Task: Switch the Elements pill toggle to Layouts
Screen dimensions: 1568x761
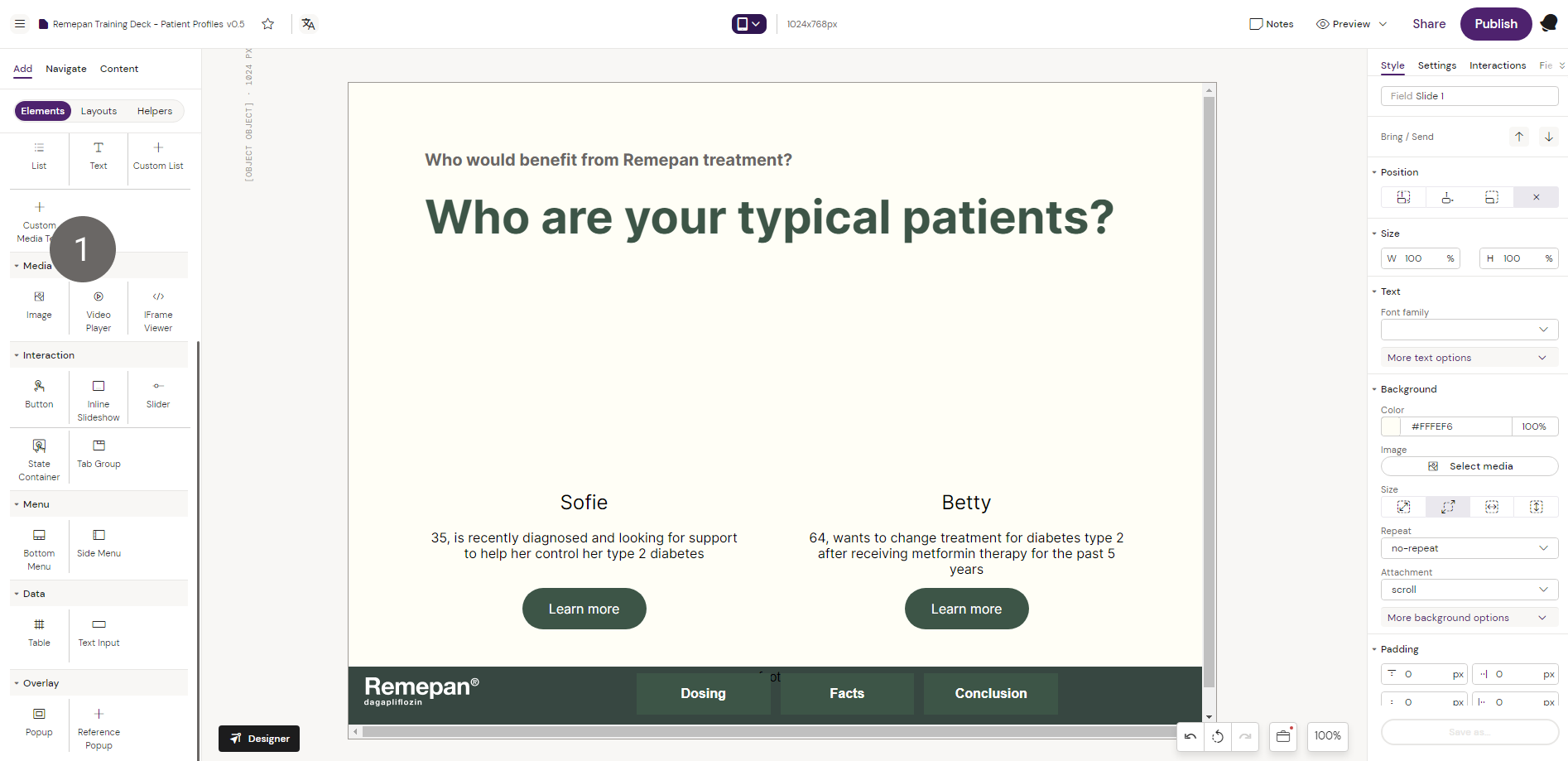Action: [x=99, y=111]
